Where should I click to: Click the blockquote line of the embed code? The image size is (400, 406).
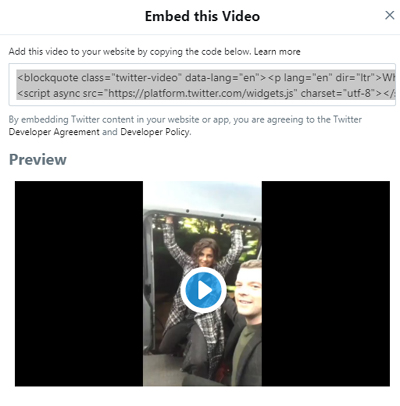click(206, 78)
